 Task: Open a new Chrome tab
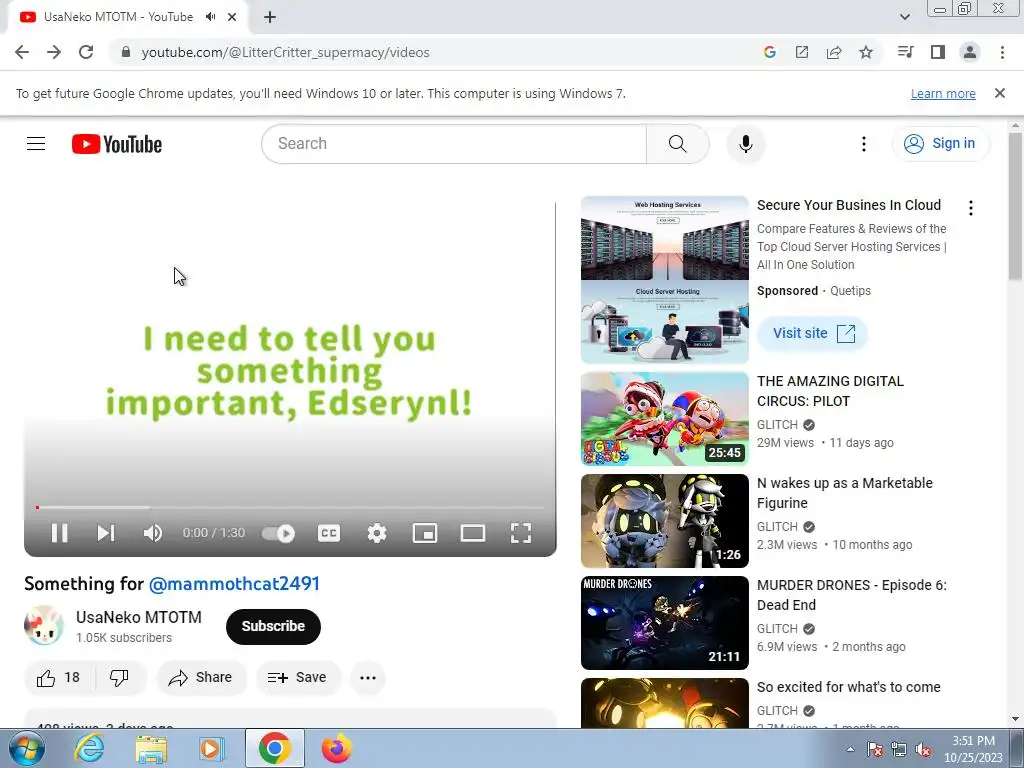[270, 17]
